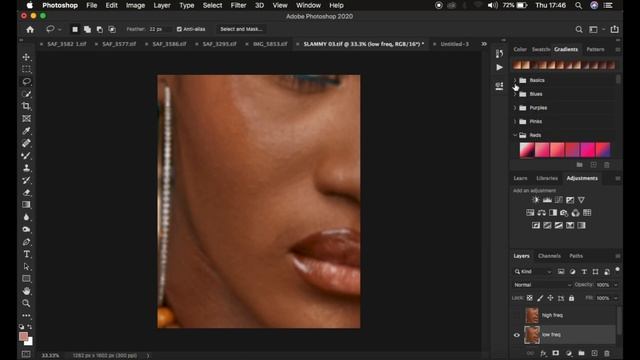
Task: Select the first Reds gradient swatch
Action: (x=527, y=150)
